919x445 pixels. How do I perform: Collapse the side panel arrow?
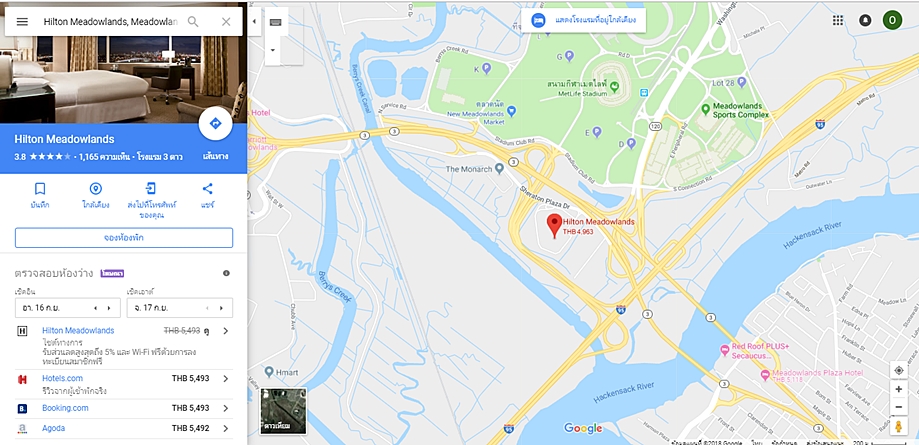click(x=254, y=22)
